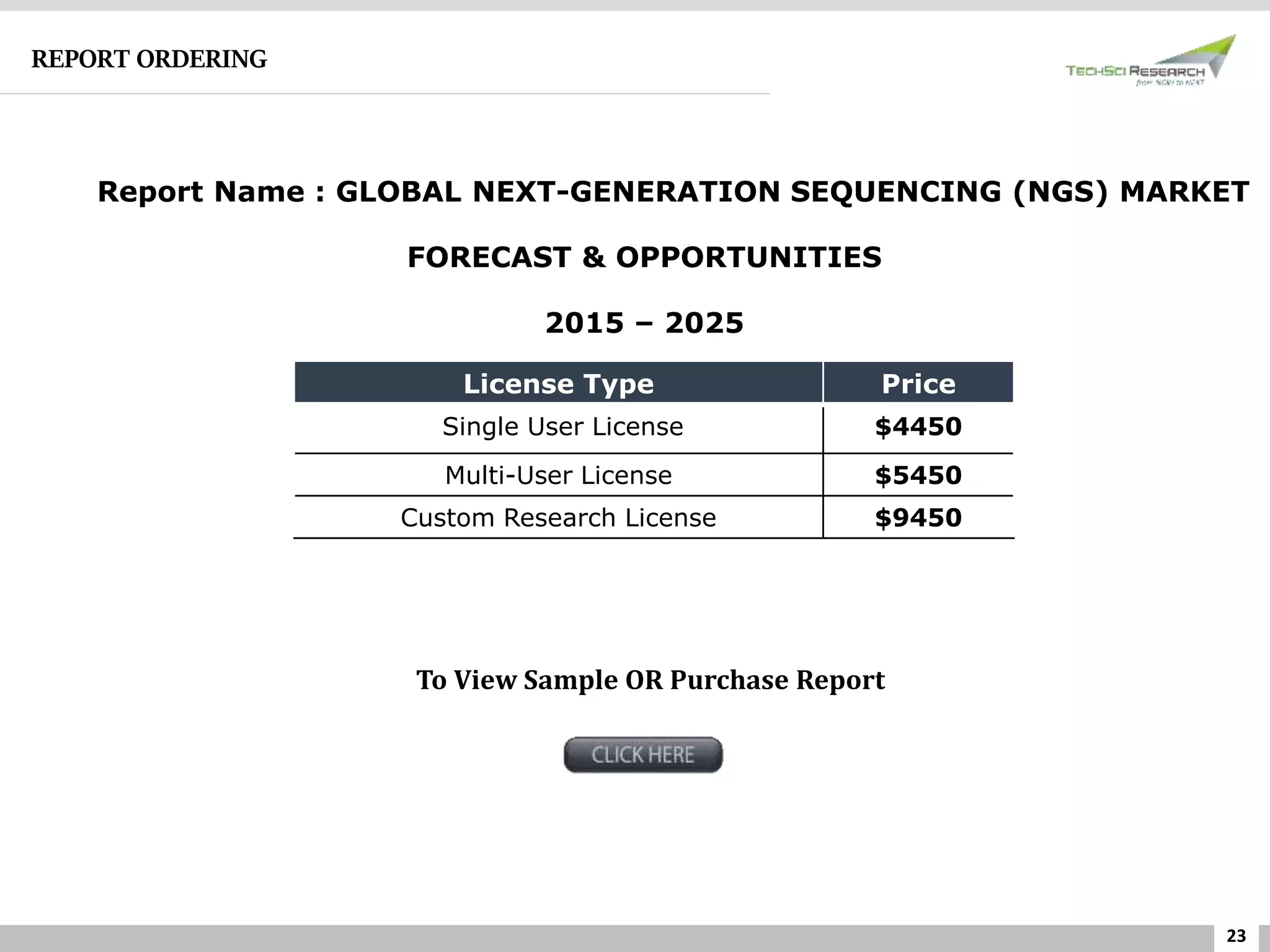Click the 'REPORT ORDERING' heading
Screen dimensions: 1270x952
[149, 59]
